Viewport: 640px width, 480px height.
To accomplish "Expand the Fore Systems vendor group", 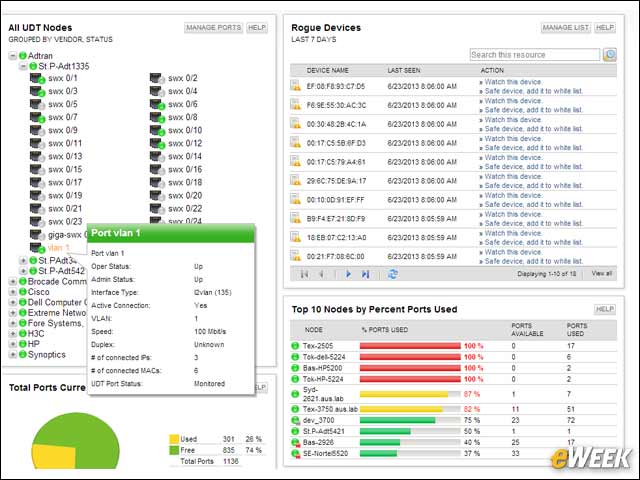I will click(x=13, y=323).
